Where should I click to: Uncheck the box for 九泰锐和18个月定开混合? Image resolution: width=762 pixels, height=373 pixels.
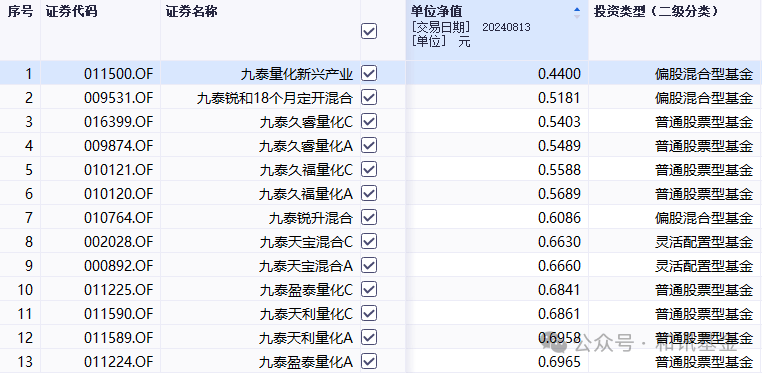(369, 98)
